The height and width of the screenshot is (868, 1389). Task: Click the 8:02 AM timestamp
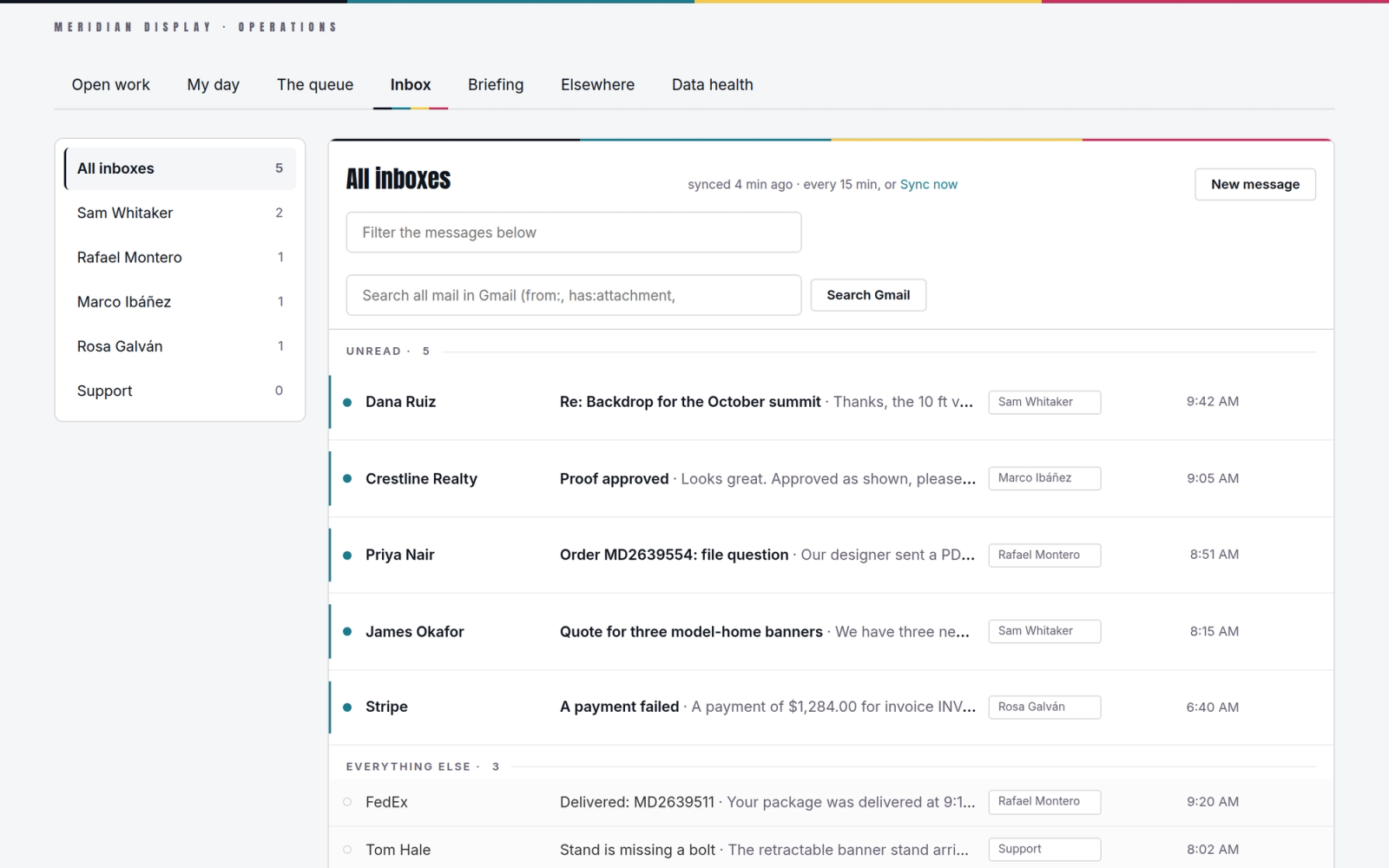pos(1213,850)
